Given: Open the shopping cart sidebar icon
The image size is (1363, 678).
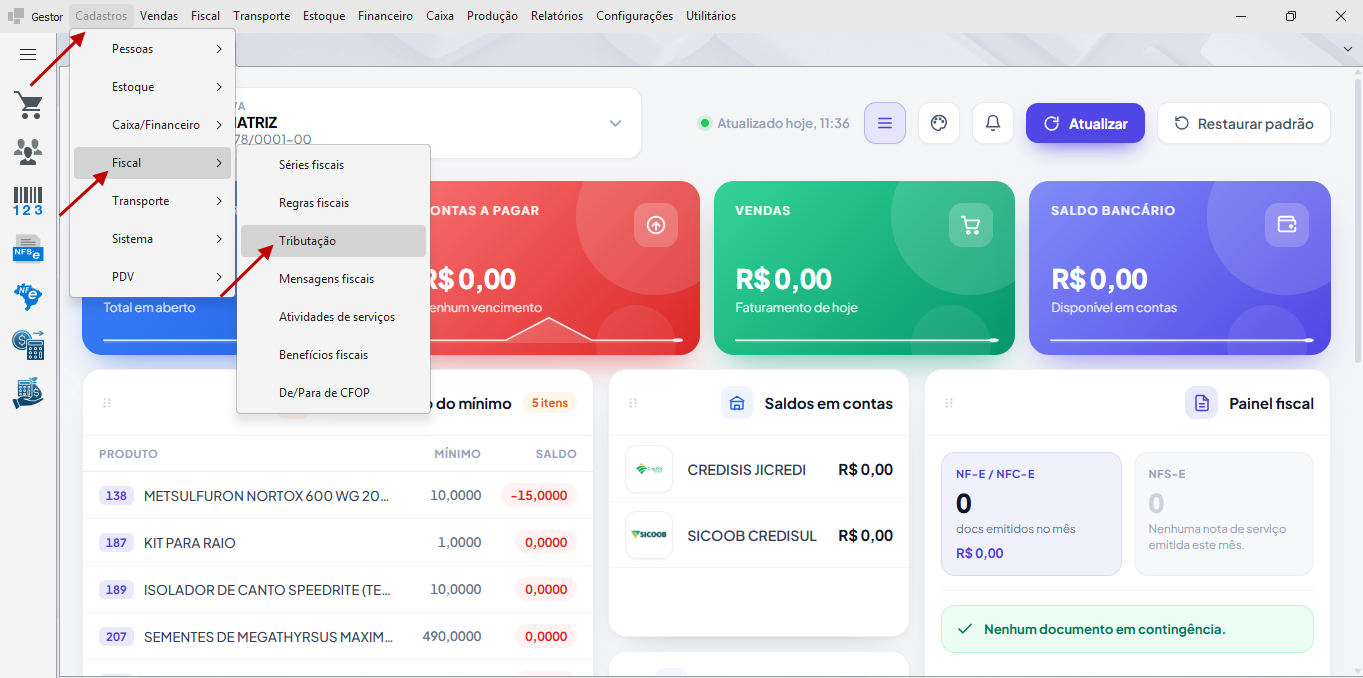Looking at the screenshot, I should coord(28,104).
